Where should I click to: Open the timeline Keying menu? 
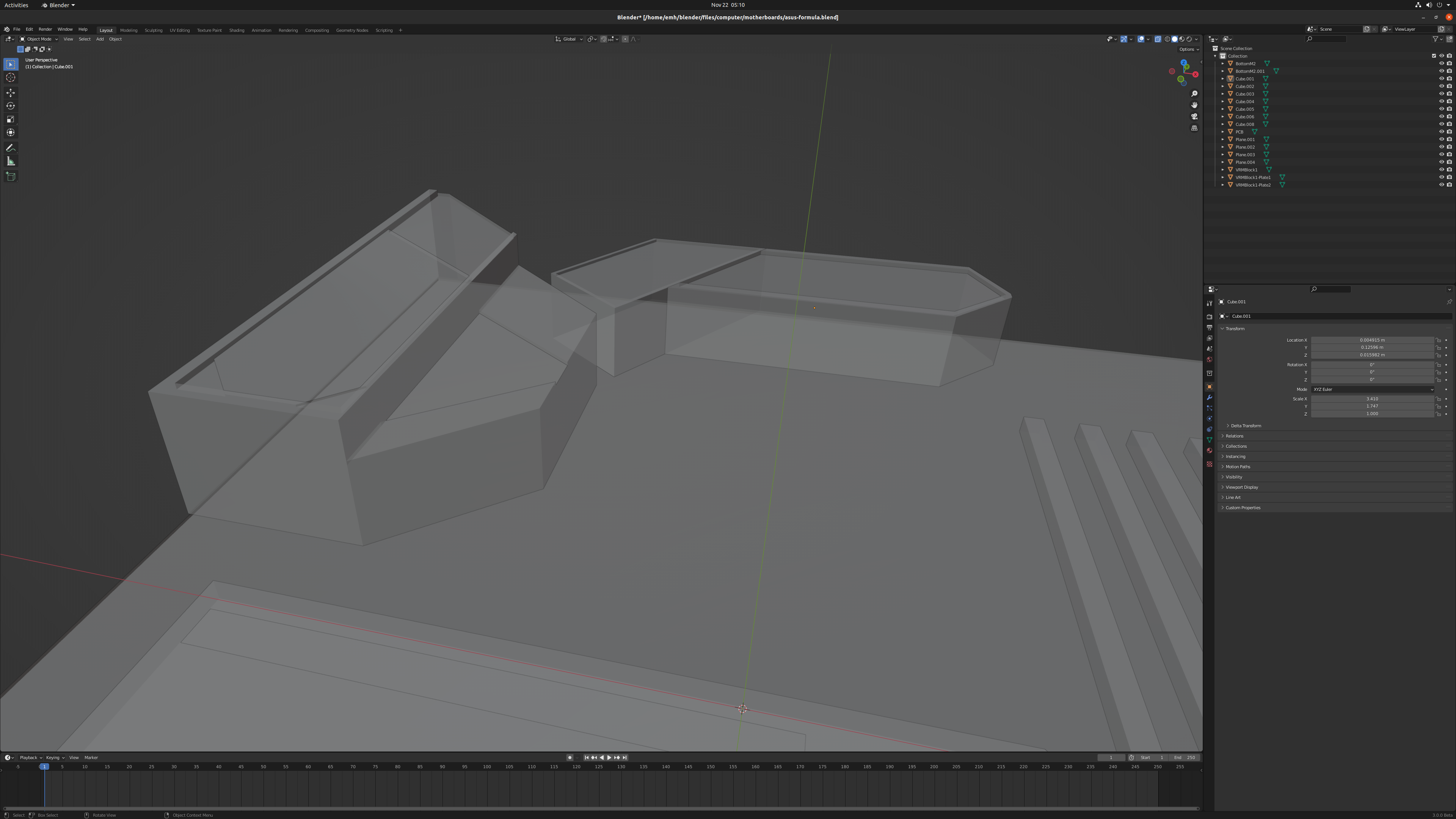point(55,758)
